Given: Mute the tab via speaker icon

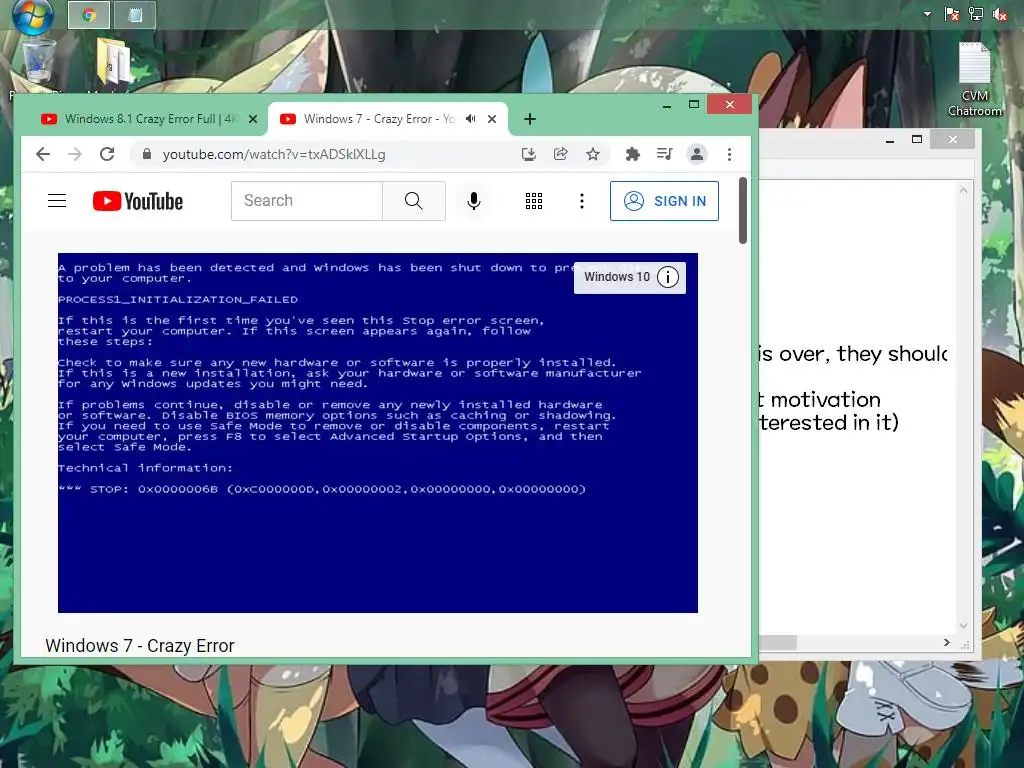Looking at the screenshot, I should 471,119.
